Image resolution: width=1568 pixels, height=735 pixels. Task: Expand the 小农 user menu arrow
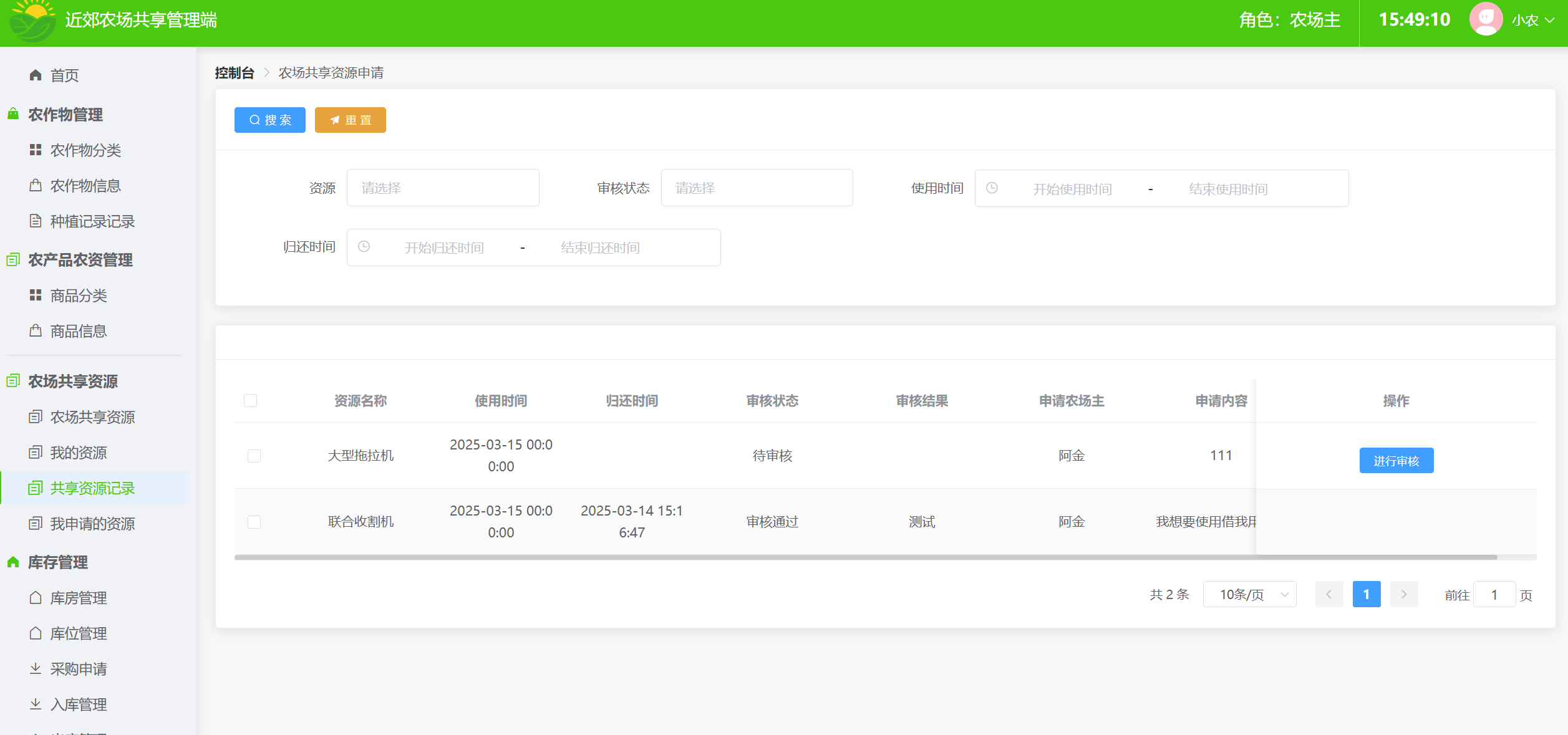pyautogui.click(x=1549, y=20)
